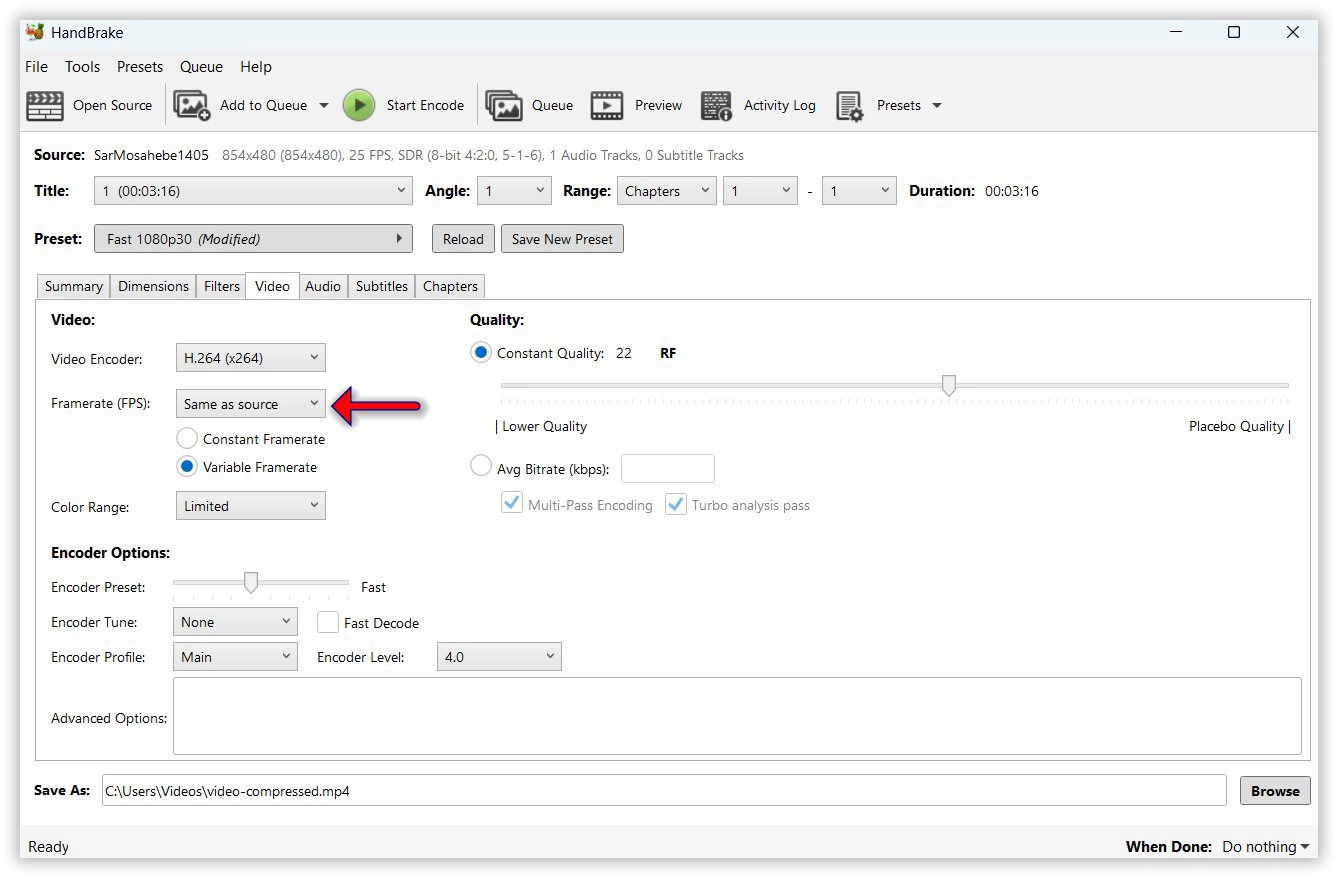
Task: Select the Video tab
Action: coord(272,286)
